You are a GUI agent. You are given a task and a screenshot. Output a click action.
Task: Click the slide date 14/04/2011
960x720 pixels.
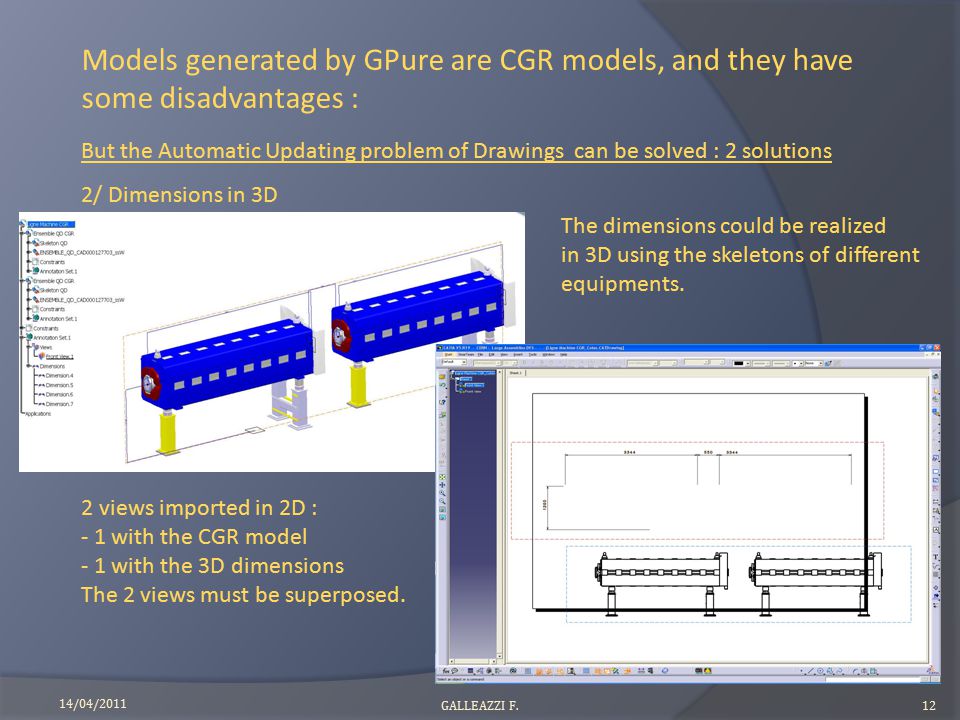(93, 703)
